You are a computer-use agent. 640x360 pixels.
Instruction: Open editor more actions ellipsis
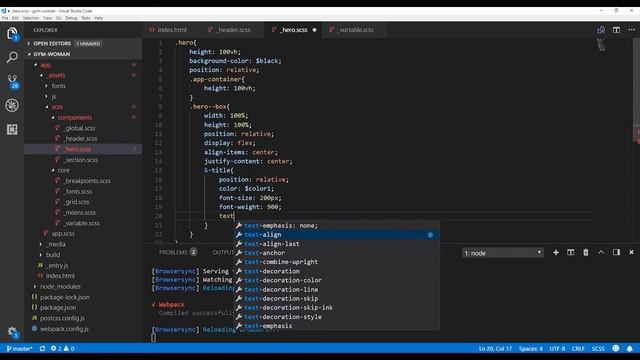click(631, 30)
